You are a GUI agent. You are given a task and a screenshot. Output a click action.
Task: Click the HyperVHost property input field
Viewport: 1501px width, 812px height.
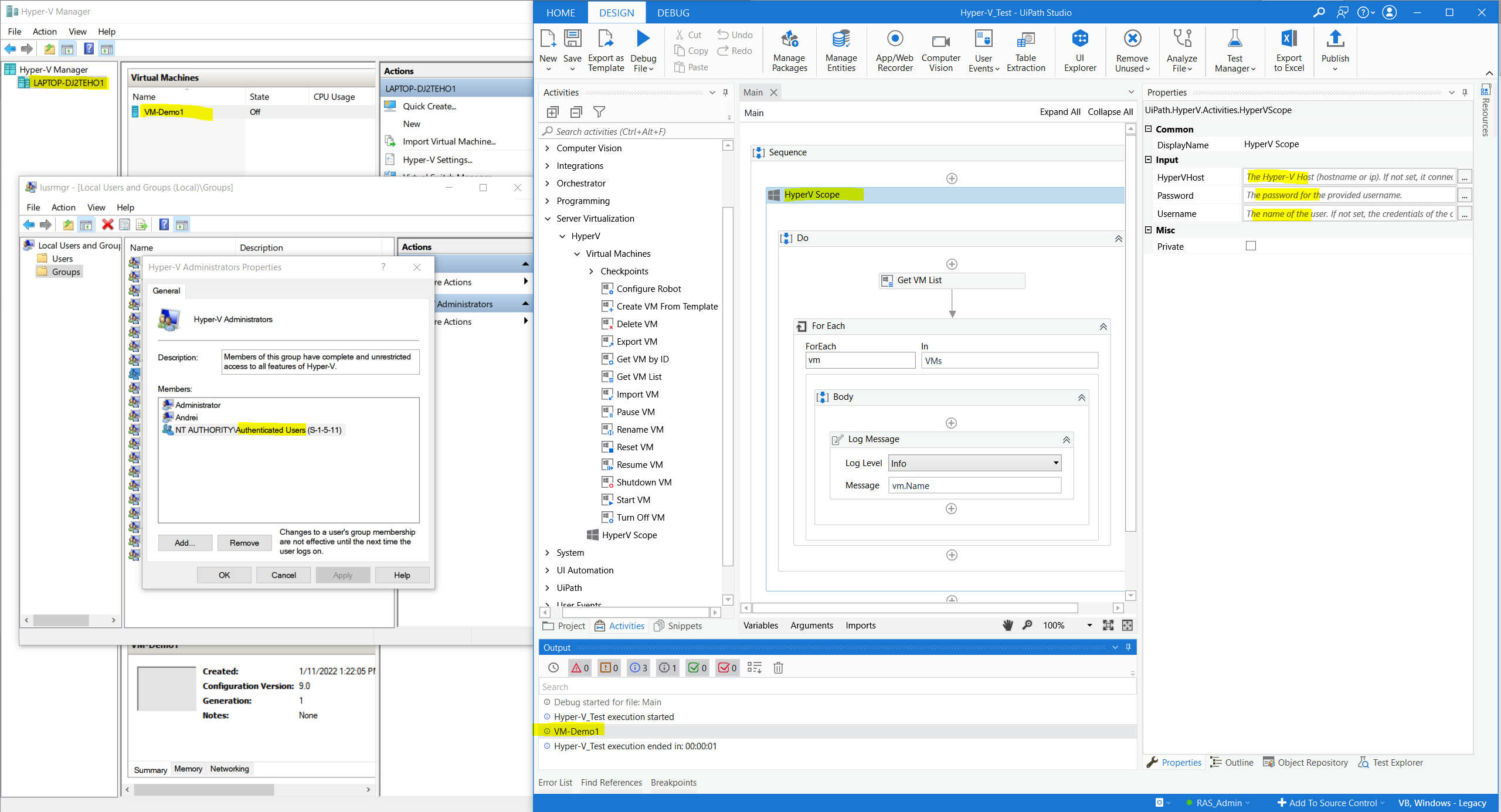pos(1350,177)
